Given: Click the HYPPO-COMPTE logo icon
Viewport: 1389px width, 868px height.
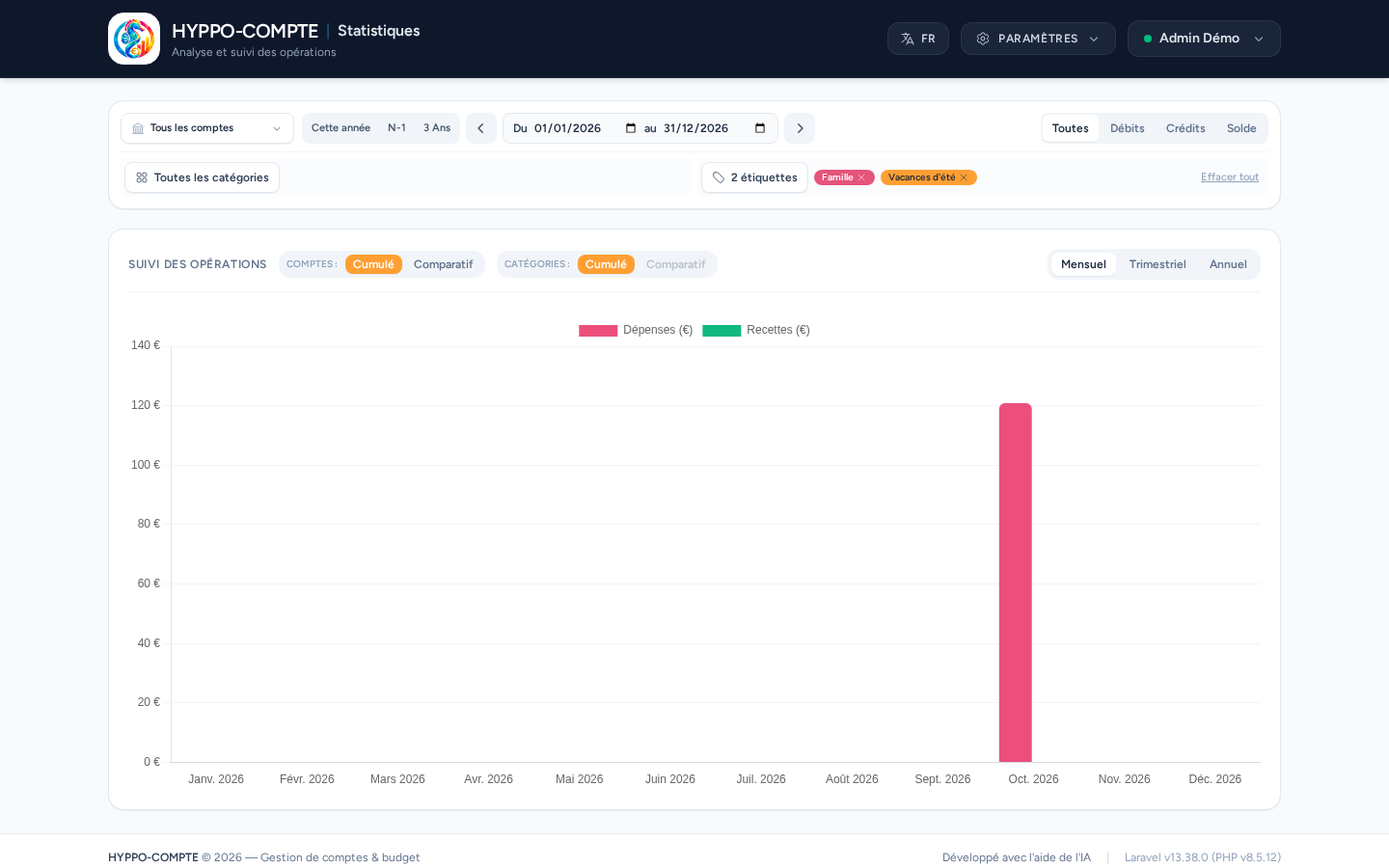Looking at the screenshot, I should [x=134, y=39].
